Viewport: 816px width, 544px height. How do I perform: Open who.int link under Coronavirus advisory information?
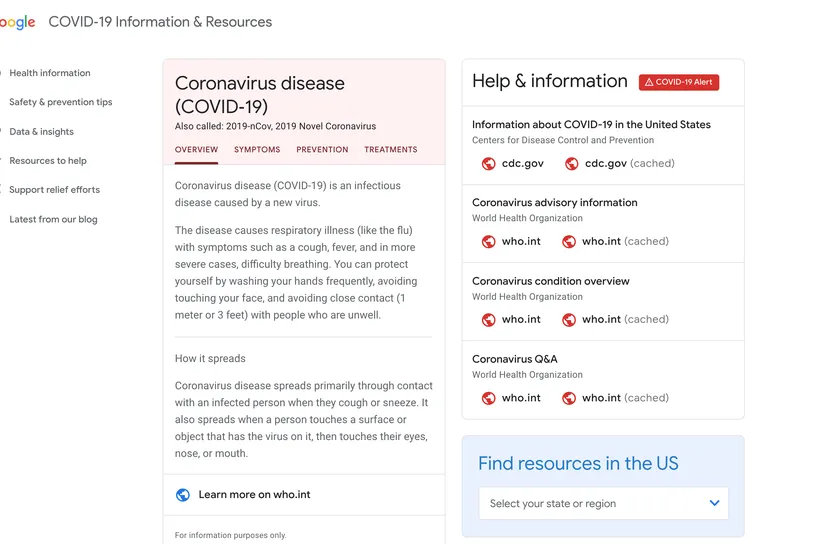tap(521, 242)
